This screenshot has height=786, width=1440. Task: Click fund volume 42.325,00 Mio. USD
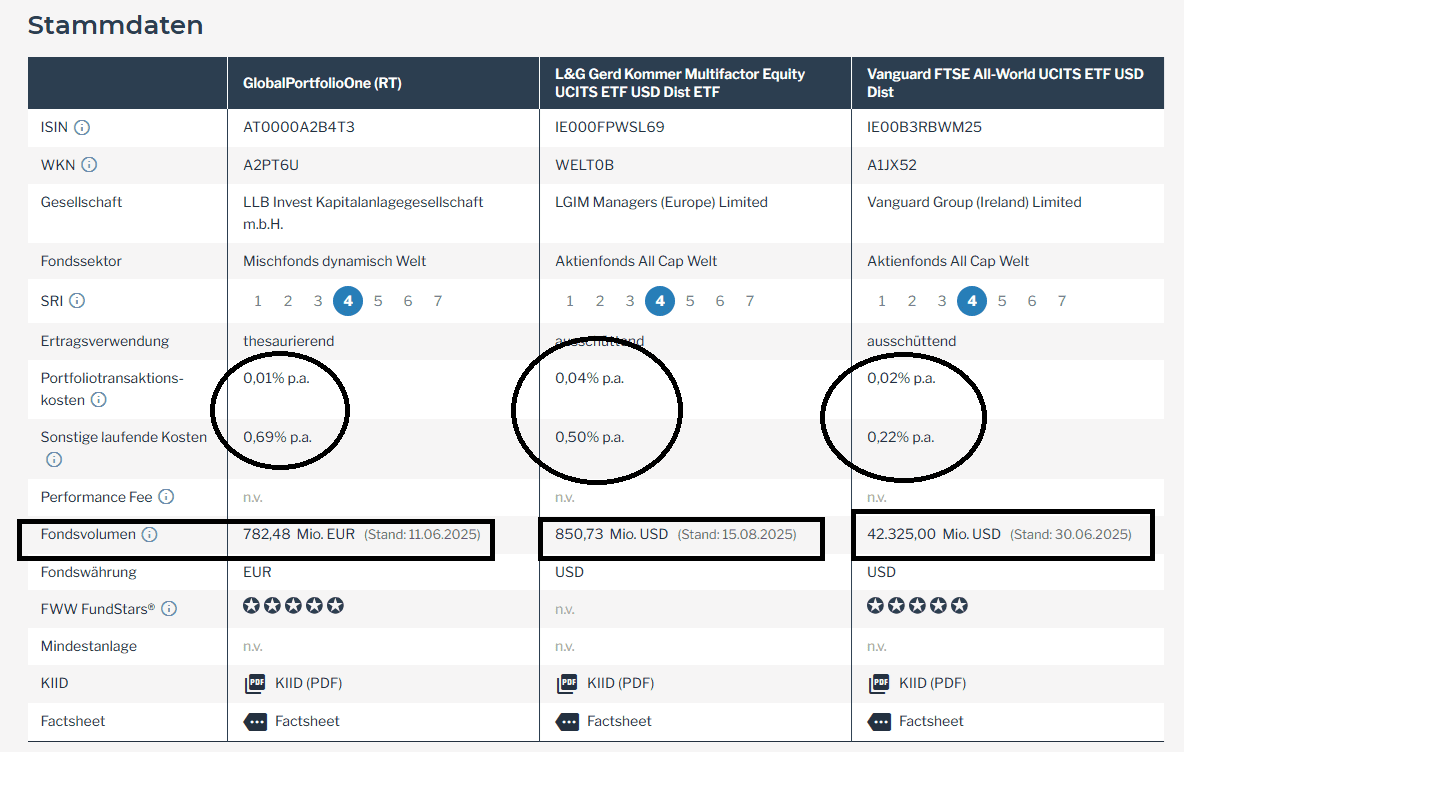click(934, 534)
